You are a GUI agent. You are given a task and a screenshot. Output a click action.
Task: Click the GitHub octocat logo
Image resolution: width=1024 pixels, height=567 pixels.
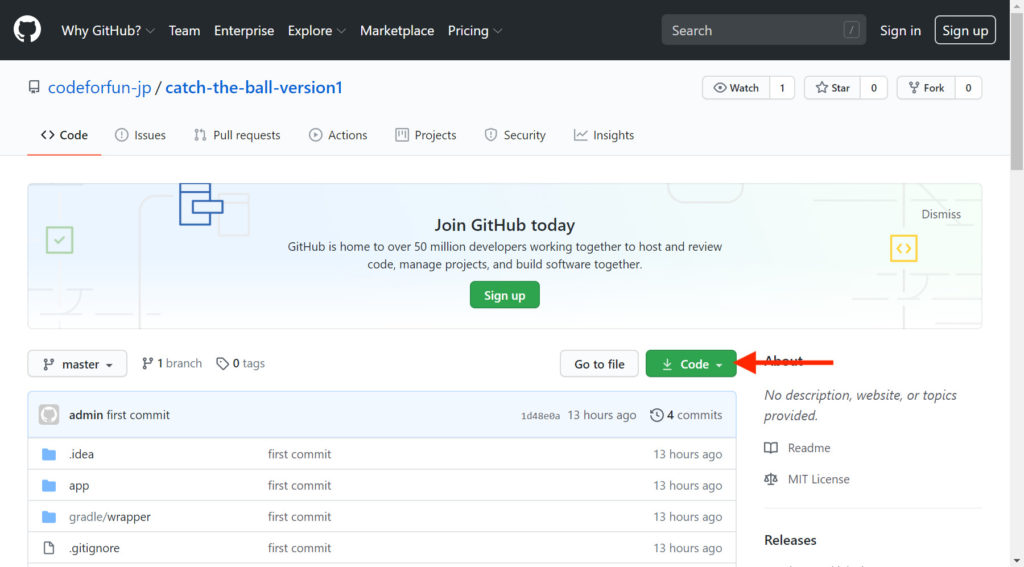[x=27, y=30]
